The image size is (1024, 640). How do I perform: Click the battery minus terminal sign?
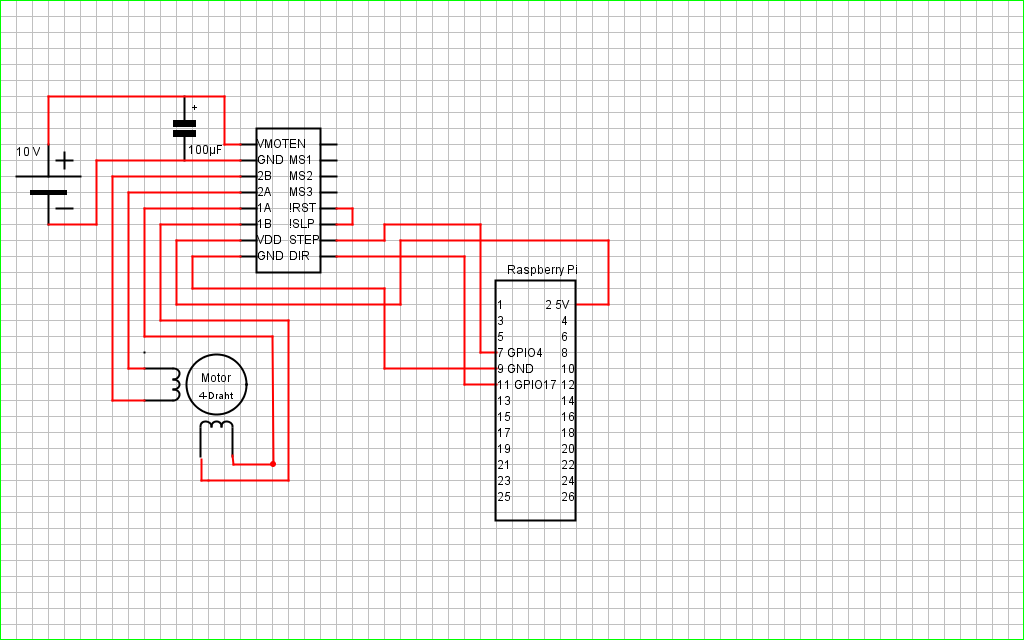64,208
